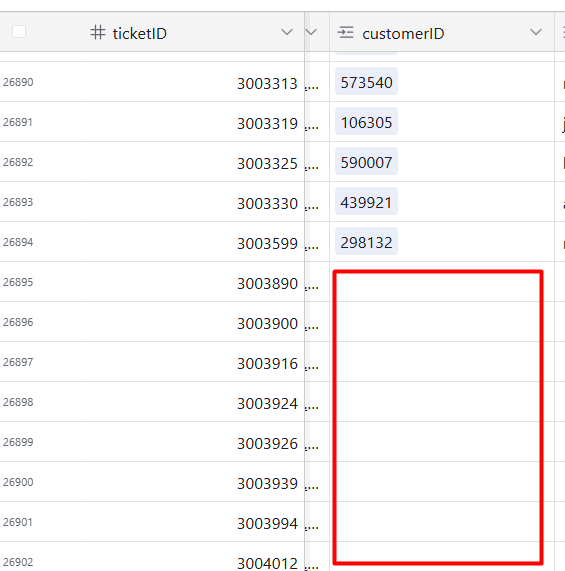Open linked record chip 298132
This screenshot has width=565, height=571.
(x=366, y=242)
